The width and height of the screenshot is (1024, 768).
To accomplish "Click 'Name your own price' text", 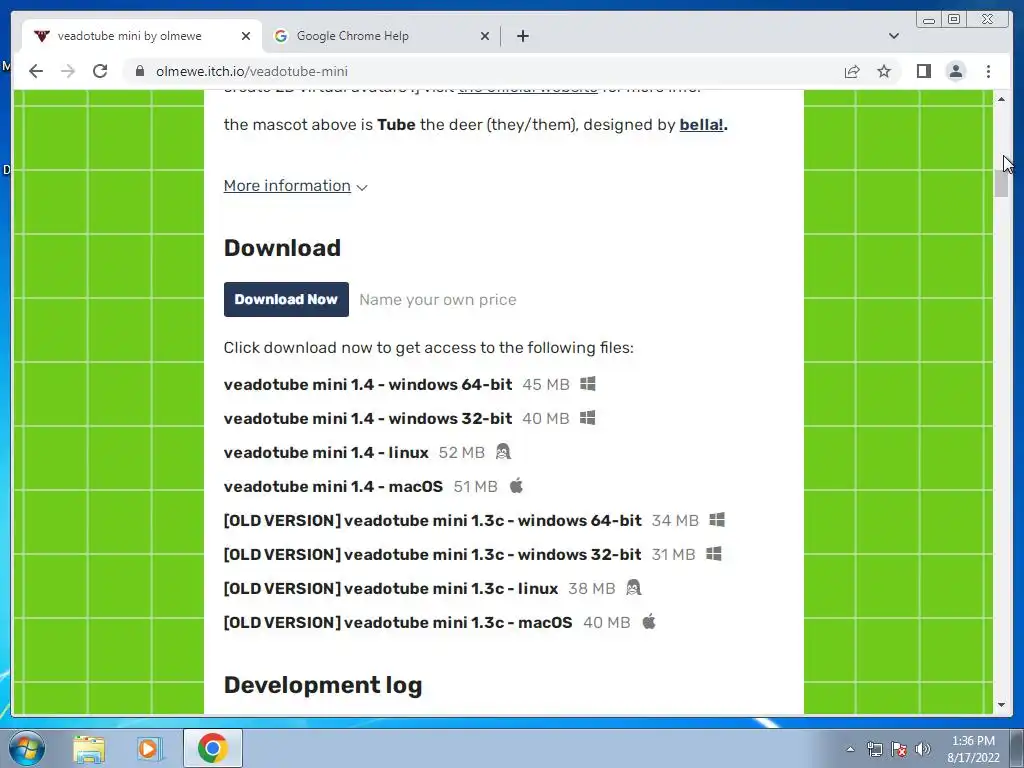I will pos(438,300).
